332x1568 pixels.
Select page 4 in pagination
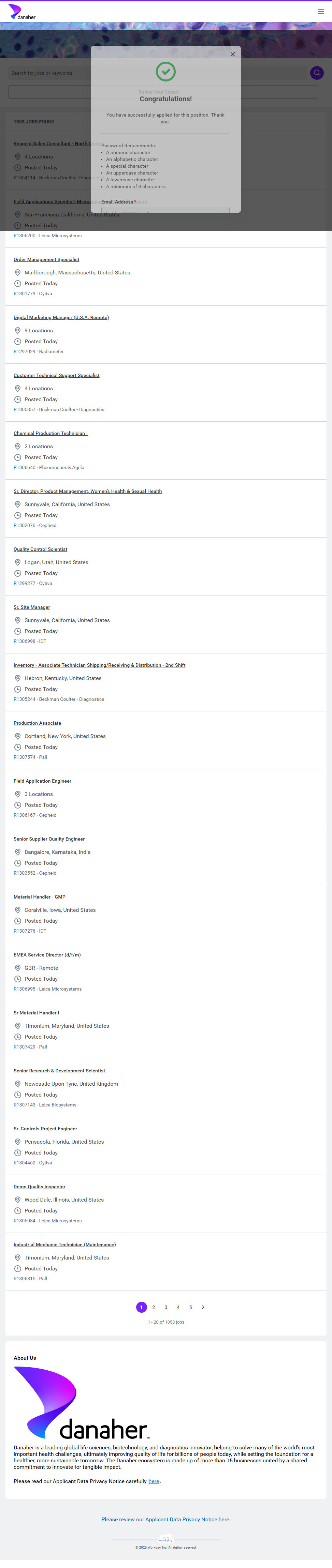coord(178,1307)
